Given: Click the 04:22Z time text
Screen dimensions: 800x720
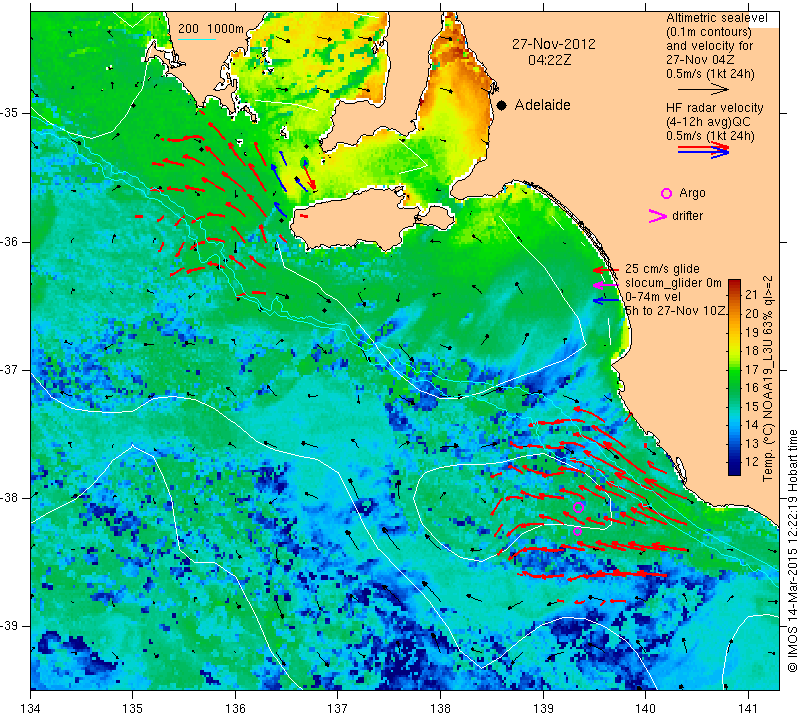Looking at the screenshot, I should tap(549, 60).
